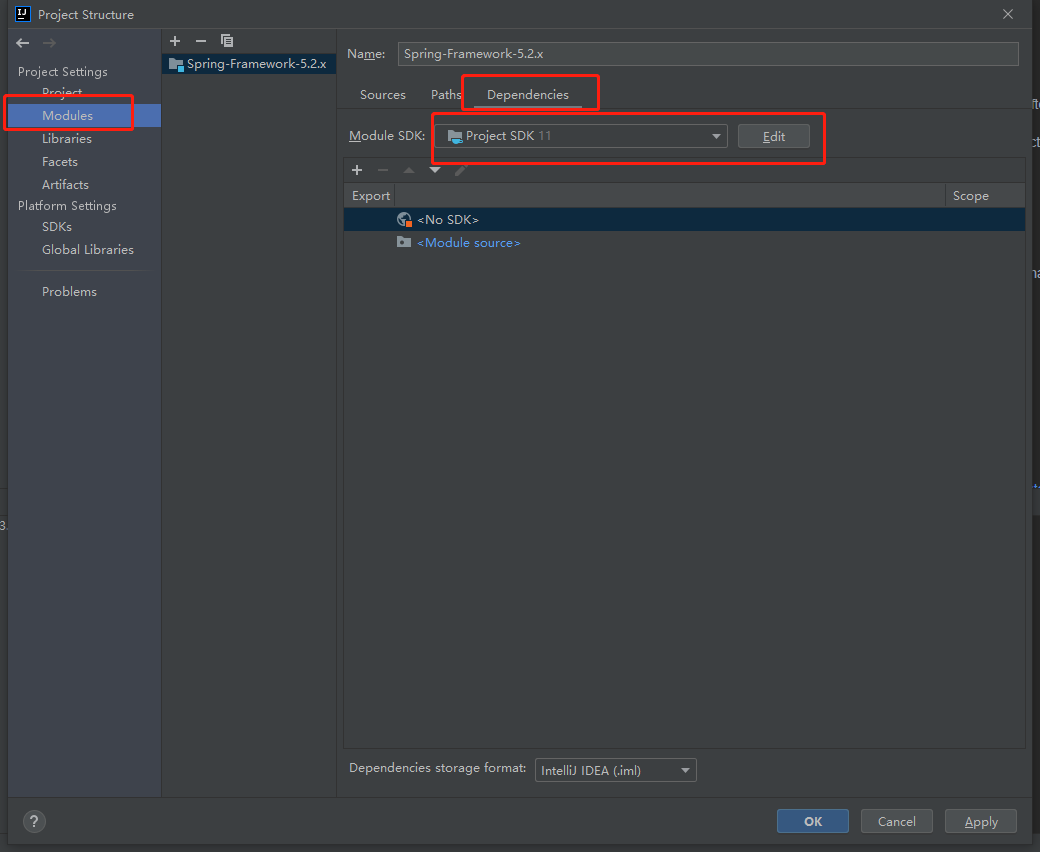Click into the module Name field

pyautogui.click(x=708, y=54)
